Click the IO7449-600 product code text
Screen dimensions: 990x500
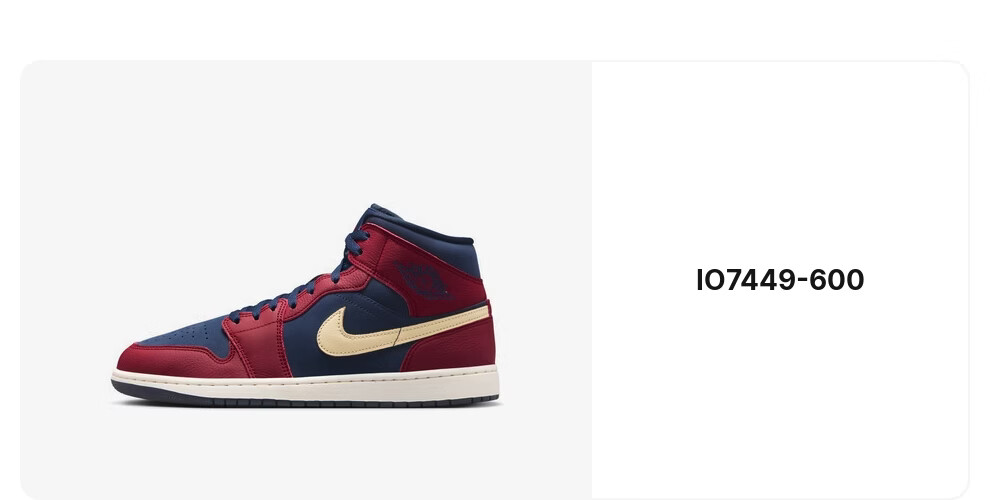(780, 280)
